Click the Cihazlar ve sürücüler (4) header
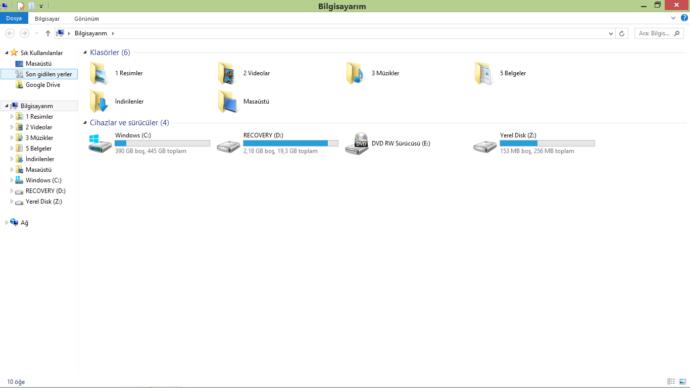 (x=129, y=123)
